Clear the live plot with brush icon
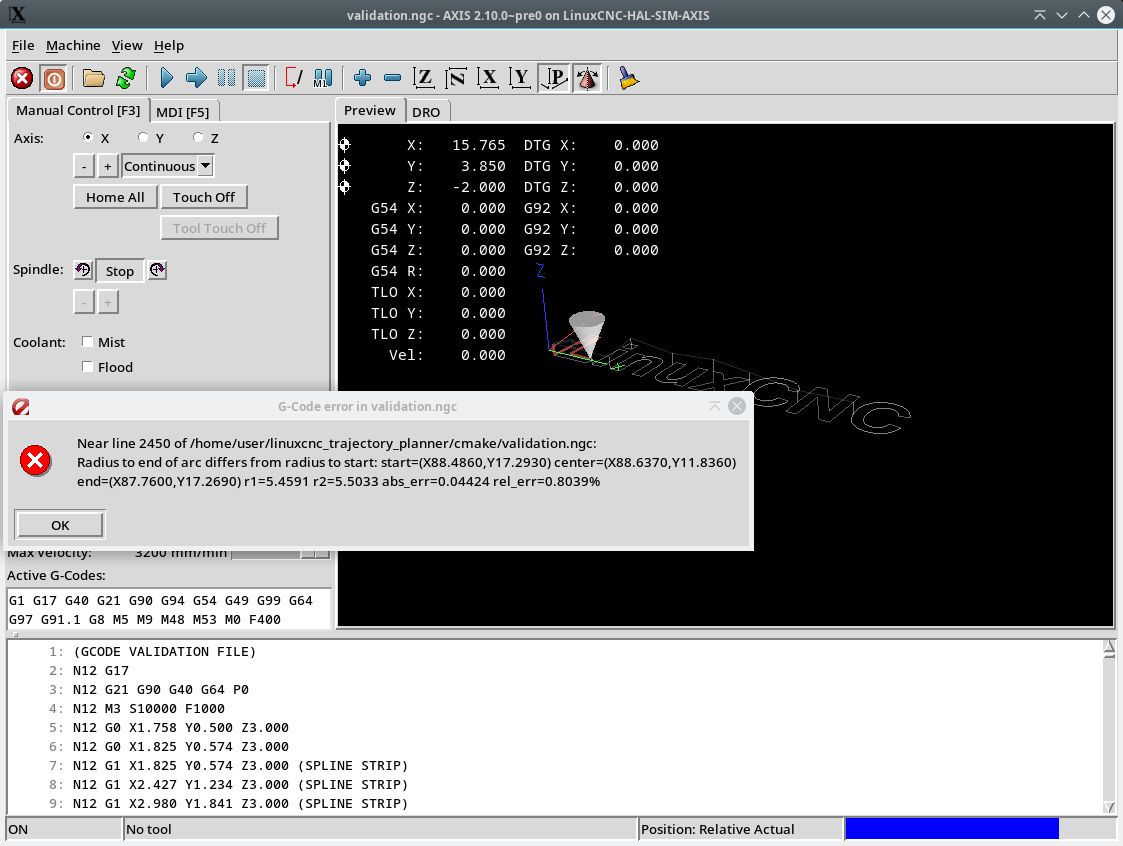Screen dimensions: 1123x846 pos(628,78)
